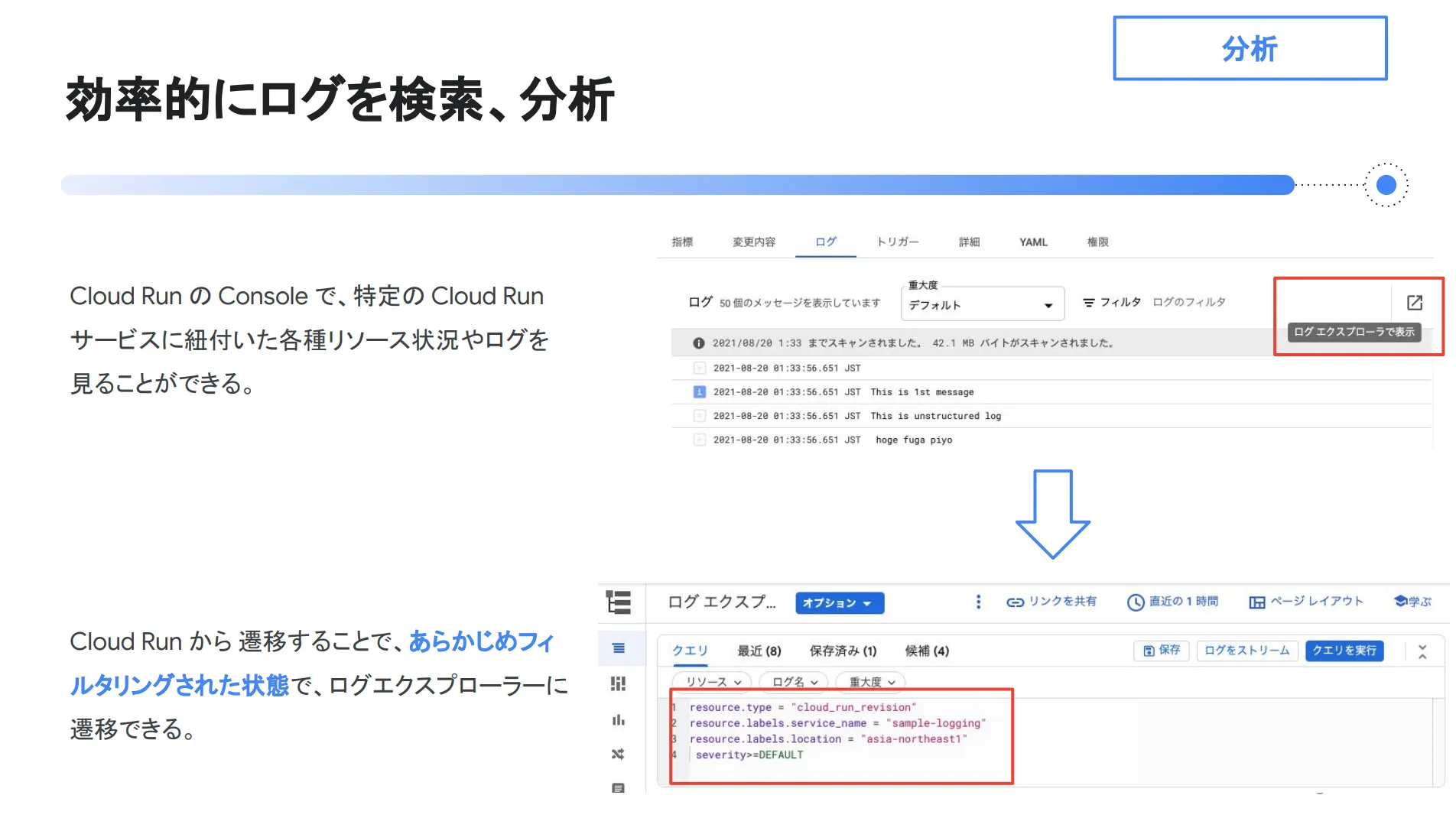Click the blue progress indicator dot
1456x818 pixels.
point(1386,185)
